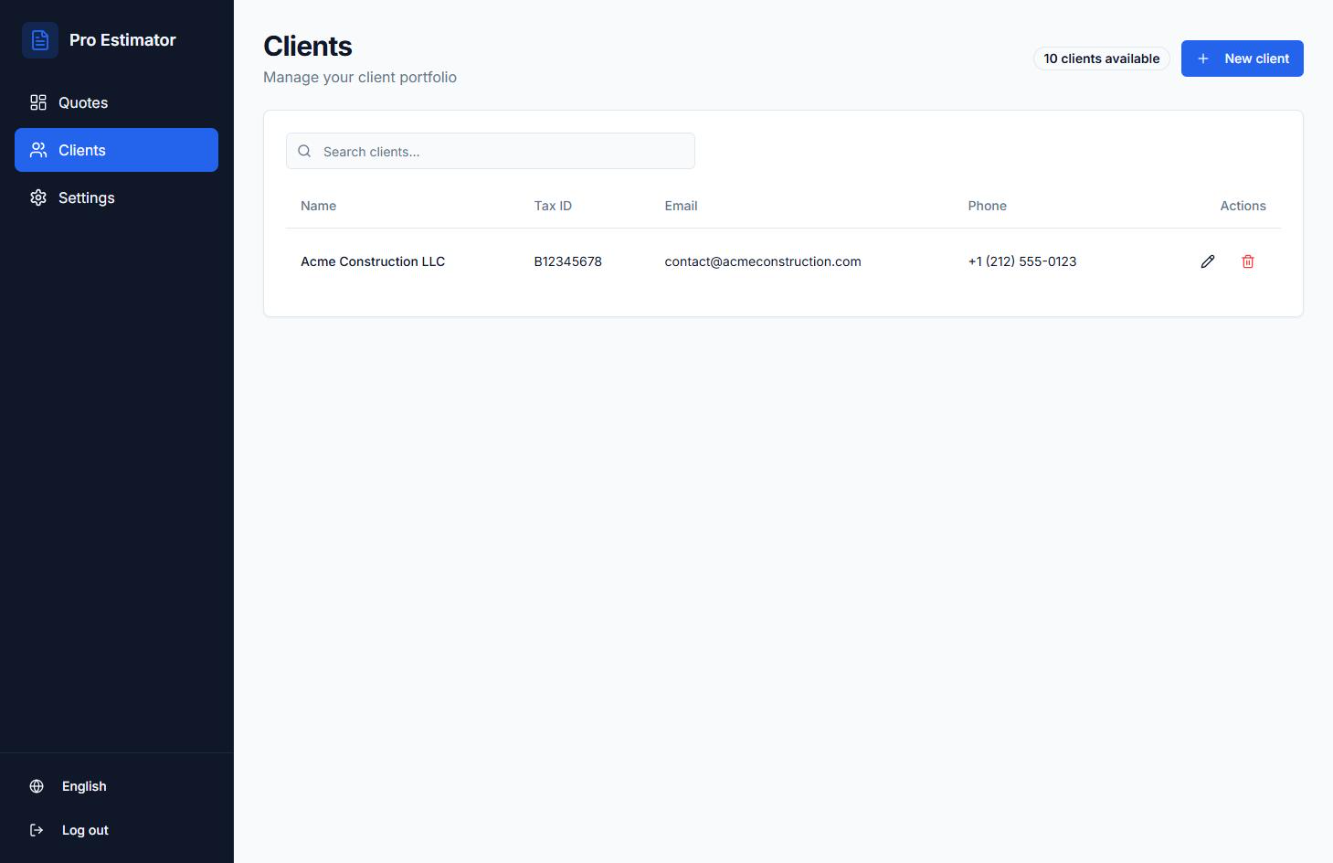Click the plus icon on New client button
The height and width of the screenshot is (863, 1333).
pyautogui.click(x=1202, y=58)
